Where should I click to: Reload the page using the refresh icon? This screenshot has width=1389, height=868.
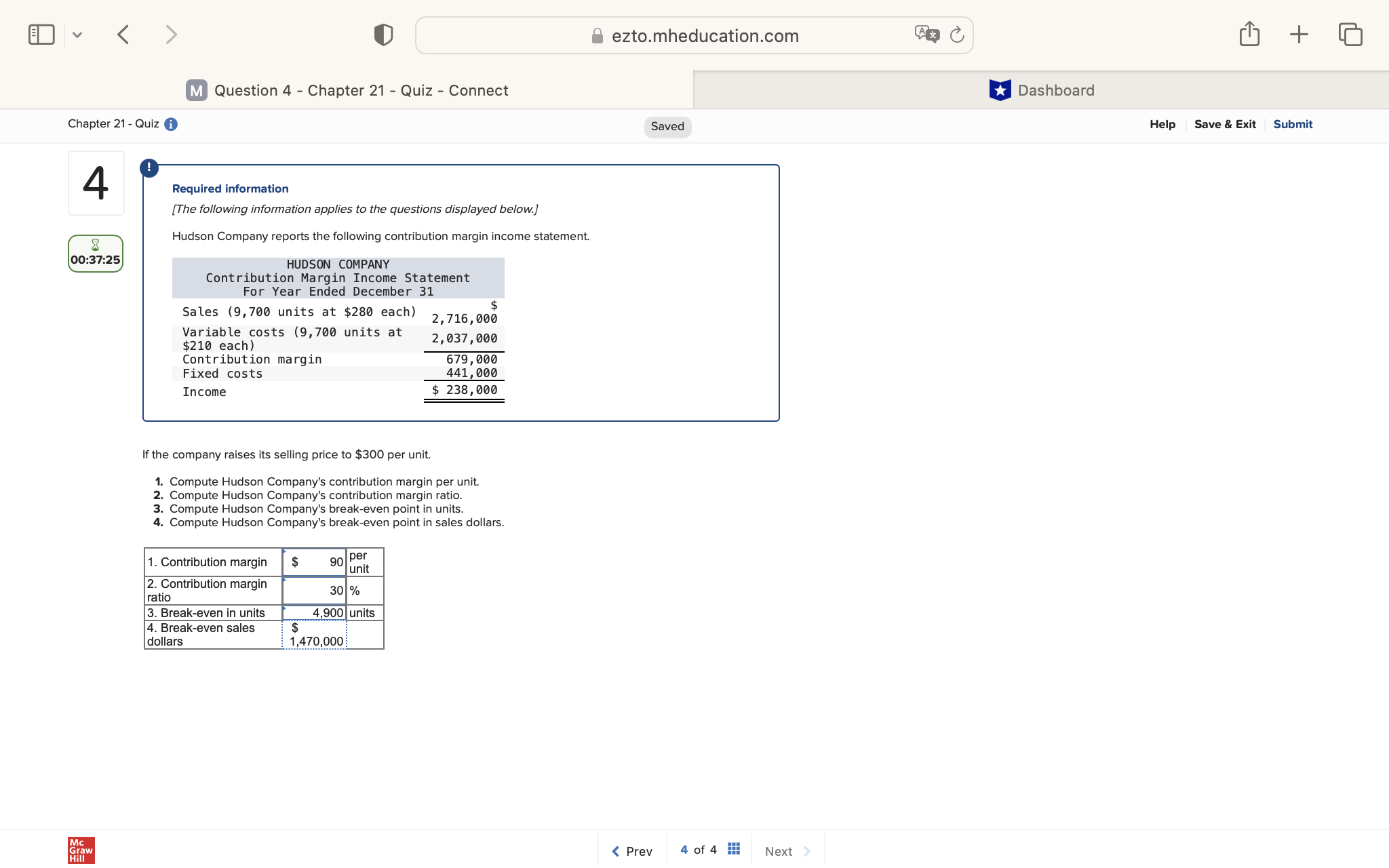point(957,35)
